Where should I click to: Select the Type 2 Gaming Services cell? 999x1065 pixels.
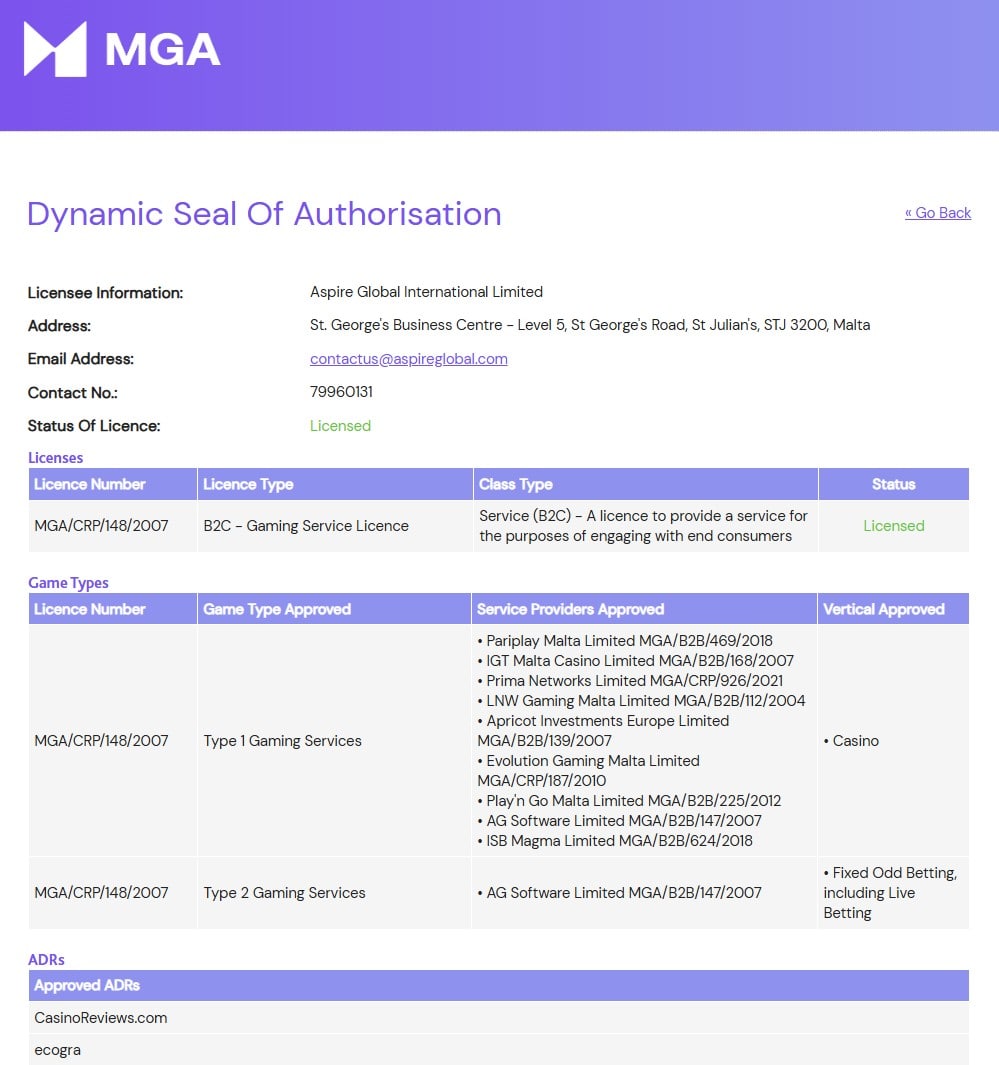point(284,893)
